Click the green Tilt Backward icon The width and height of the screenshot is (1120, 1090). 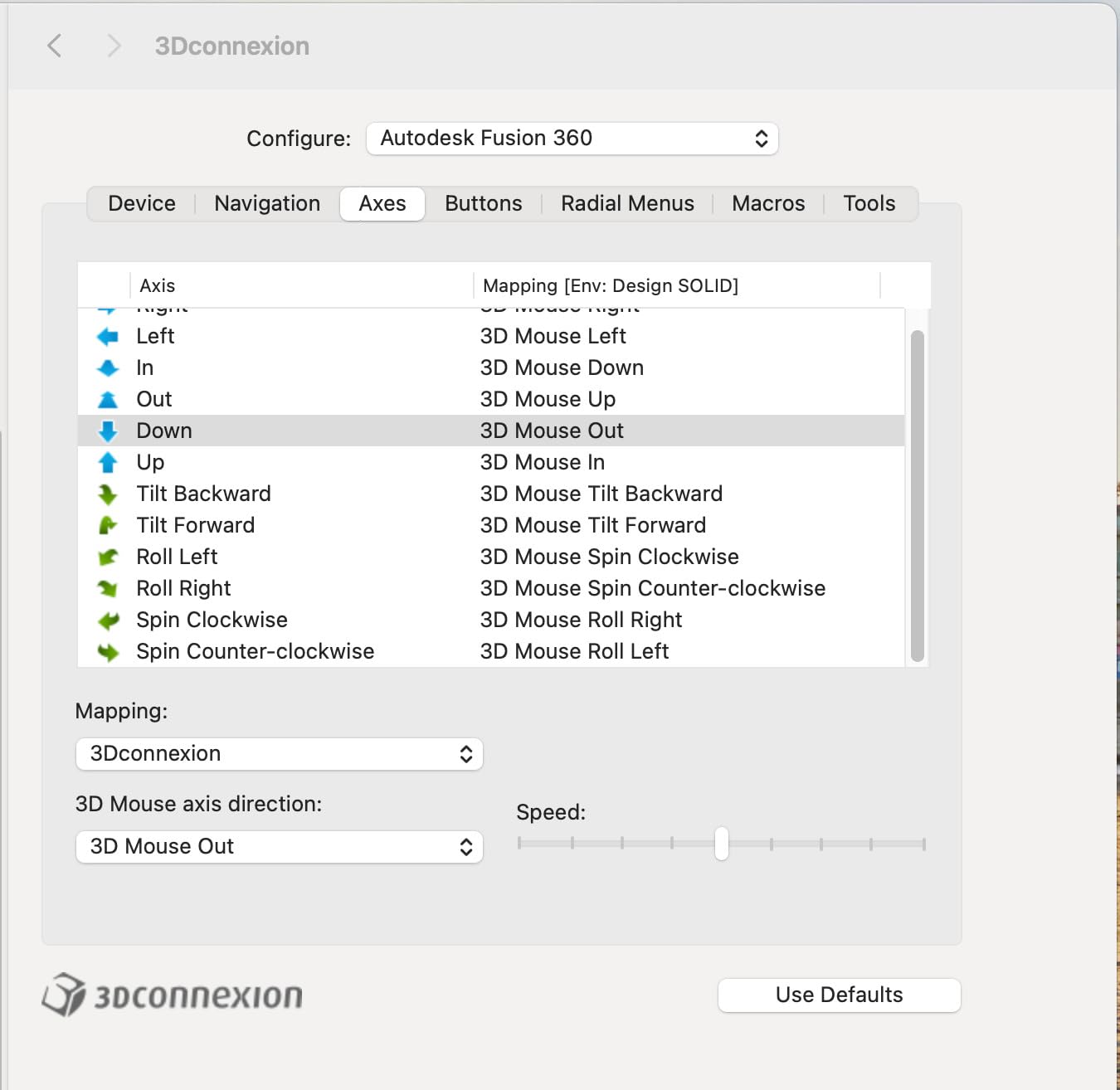(108, 494)
